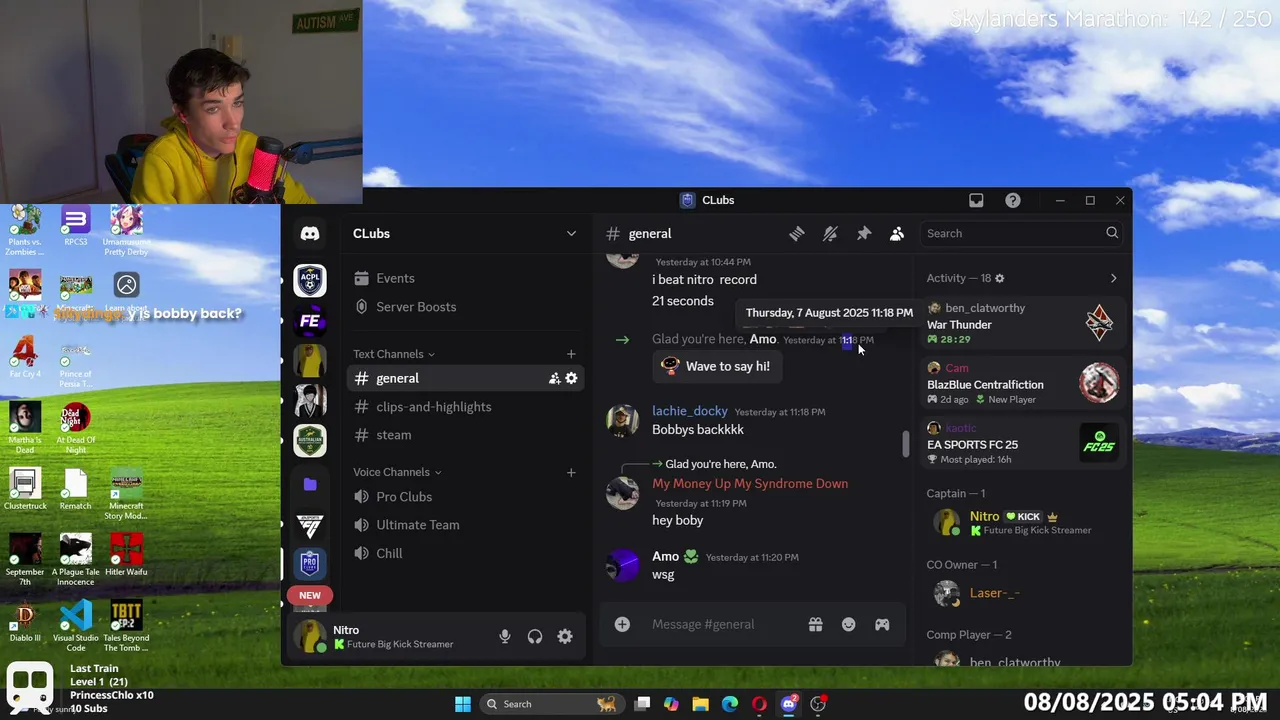Mute the microphone in user panel
Image resolution: width=1280 pixels, height=720 pixels.
[x=505, y=636]
